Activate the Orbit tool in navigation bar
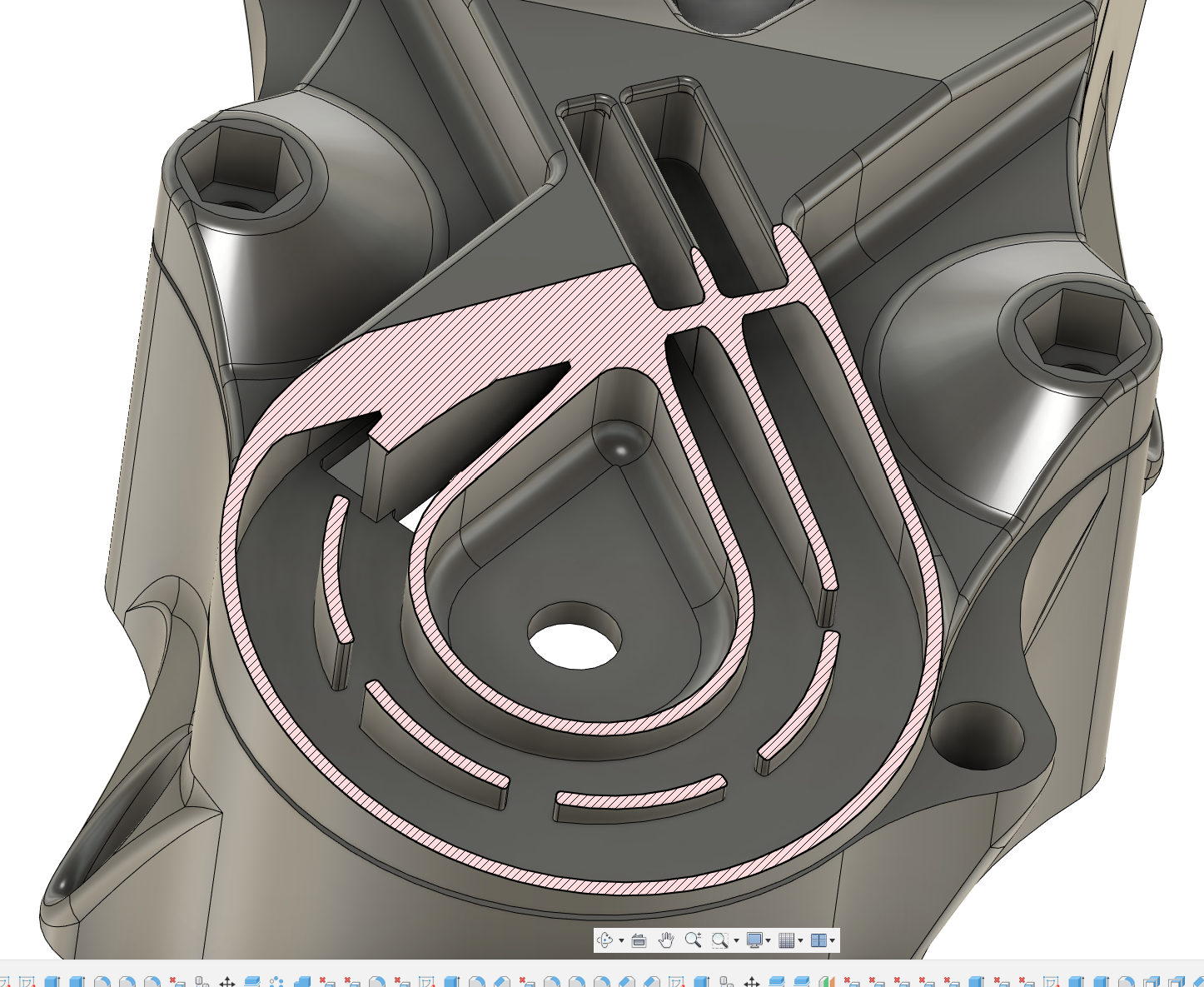 coord(604,940)
